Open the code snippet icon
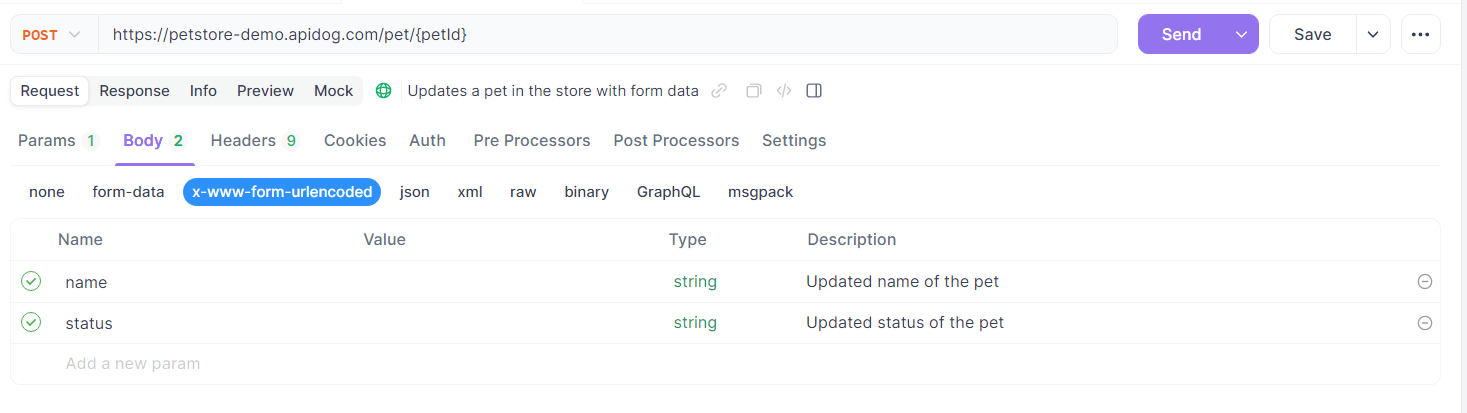This screenshot has width=1467, height=413. point(784,91)
